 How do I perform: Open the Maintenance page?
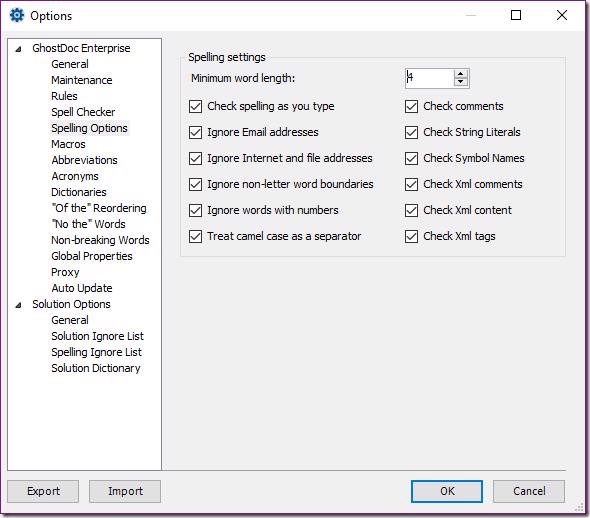pos(82,80)
